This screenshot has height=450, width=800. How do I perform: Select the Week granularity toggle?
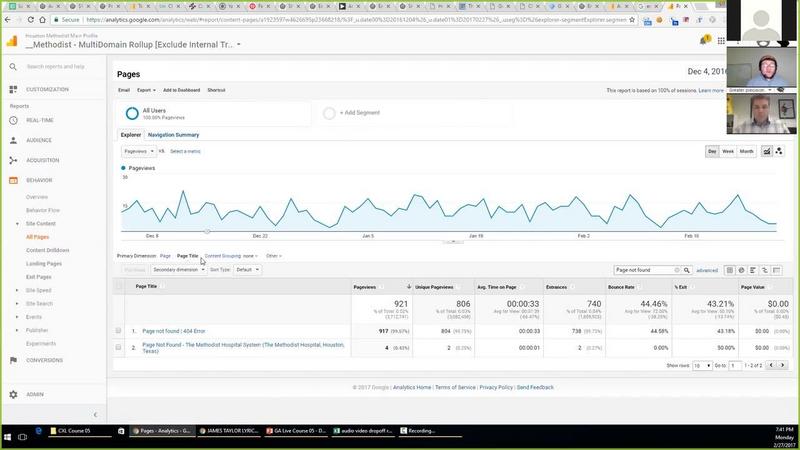pos(728,152)
